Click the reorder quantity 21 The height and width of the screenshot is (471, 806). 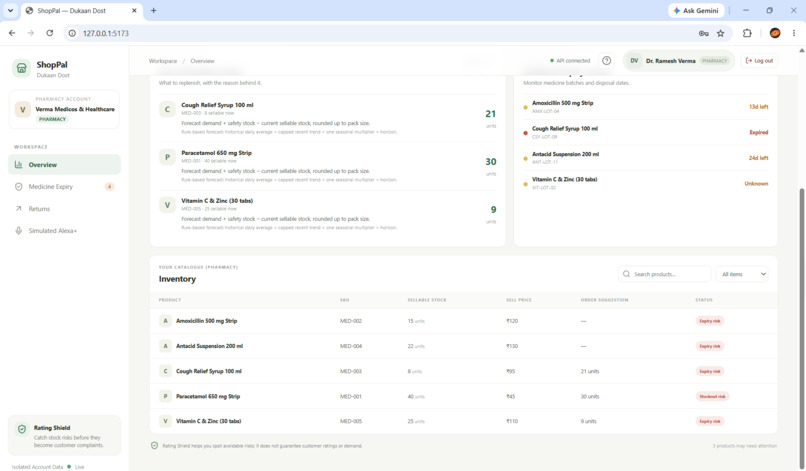[490, 114]
